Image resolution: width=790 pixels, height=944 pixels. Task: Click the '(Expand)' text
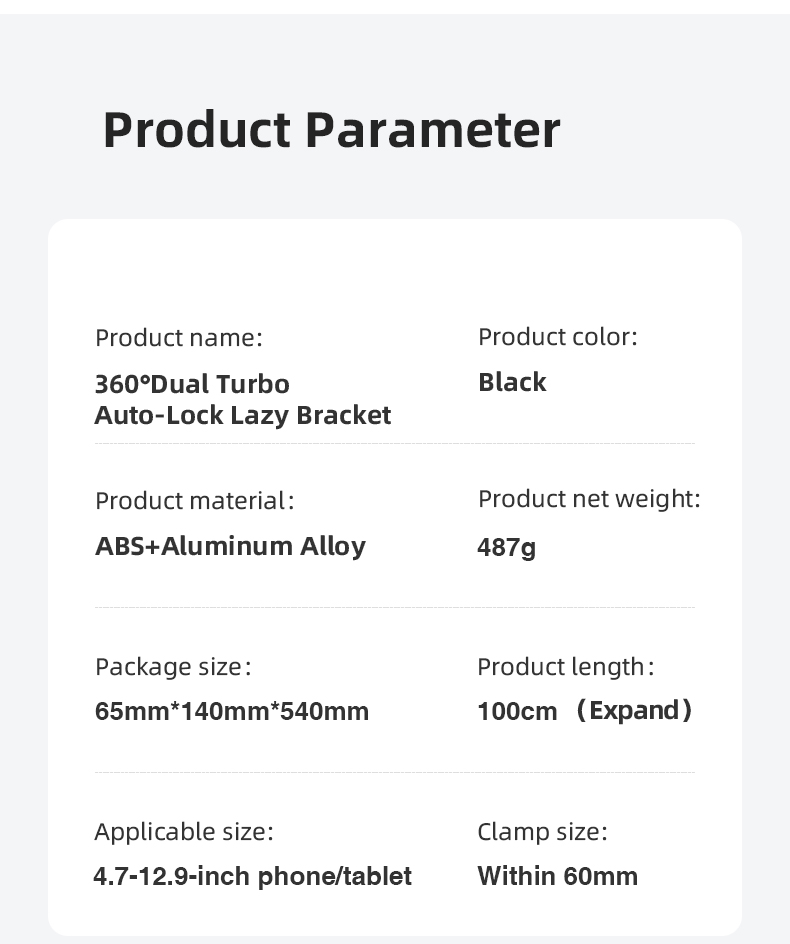[x=633, y=711]
